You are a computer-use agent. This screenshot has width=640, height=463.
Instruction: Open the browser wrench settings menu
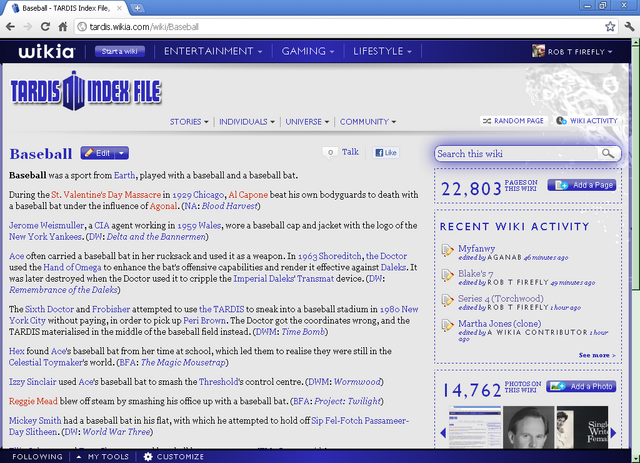point(629,27)
